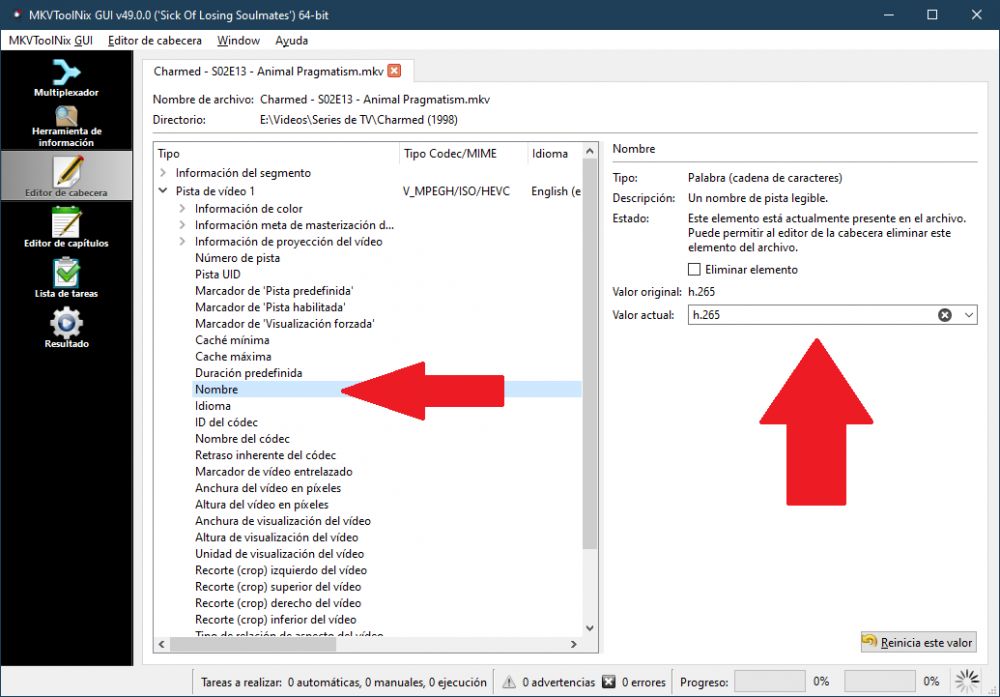Click the advertencias warning icon

click(x=509, y=682)
